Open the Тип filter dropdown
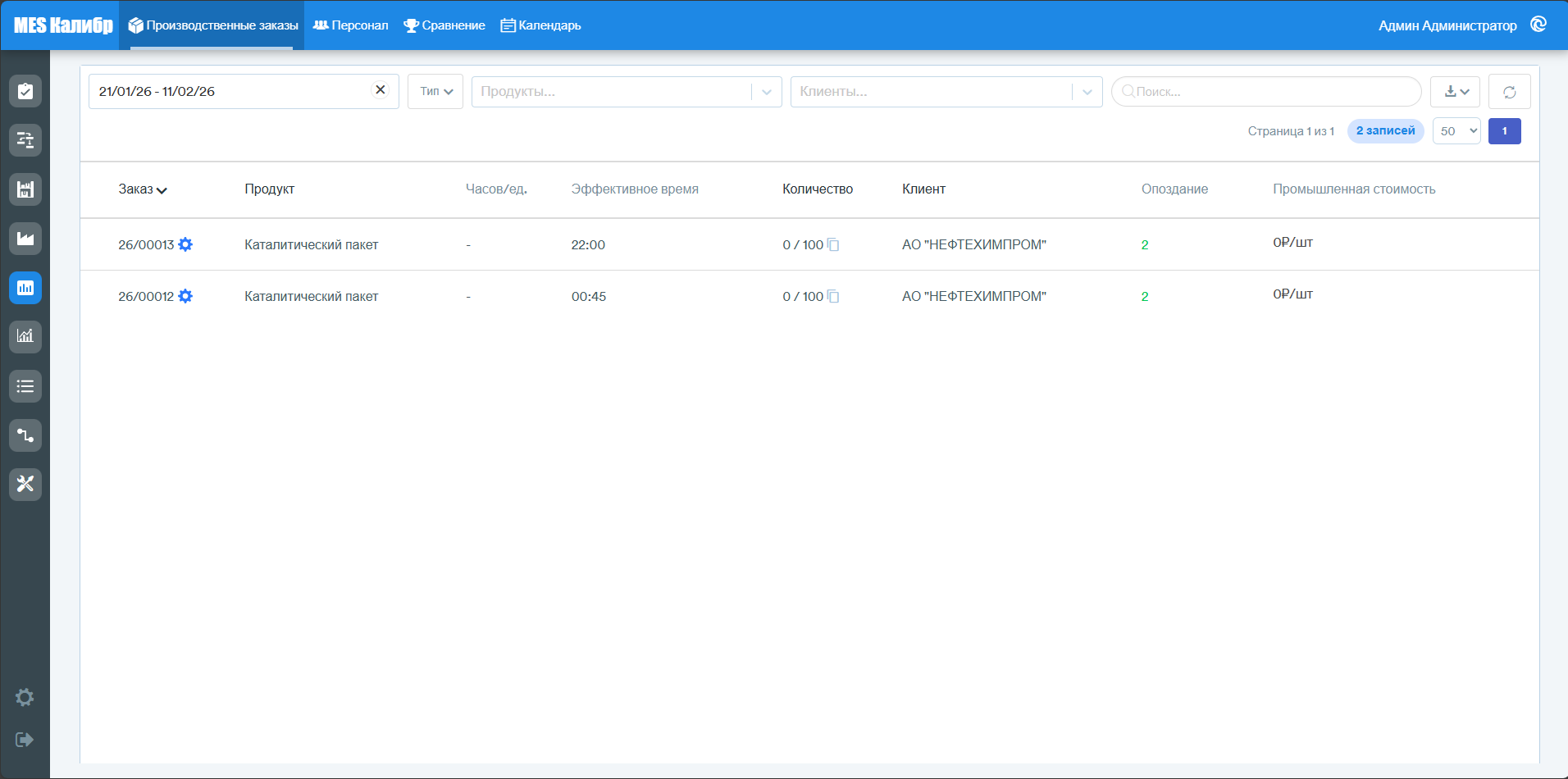The height and width of the screenshot is (779, 1568). (435, 91)
